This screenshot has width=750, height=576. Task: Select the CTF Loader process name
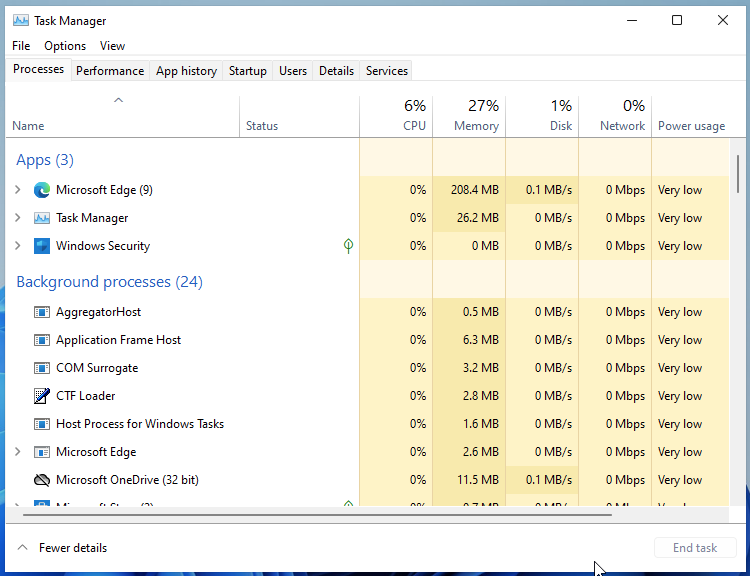(86, 396)
